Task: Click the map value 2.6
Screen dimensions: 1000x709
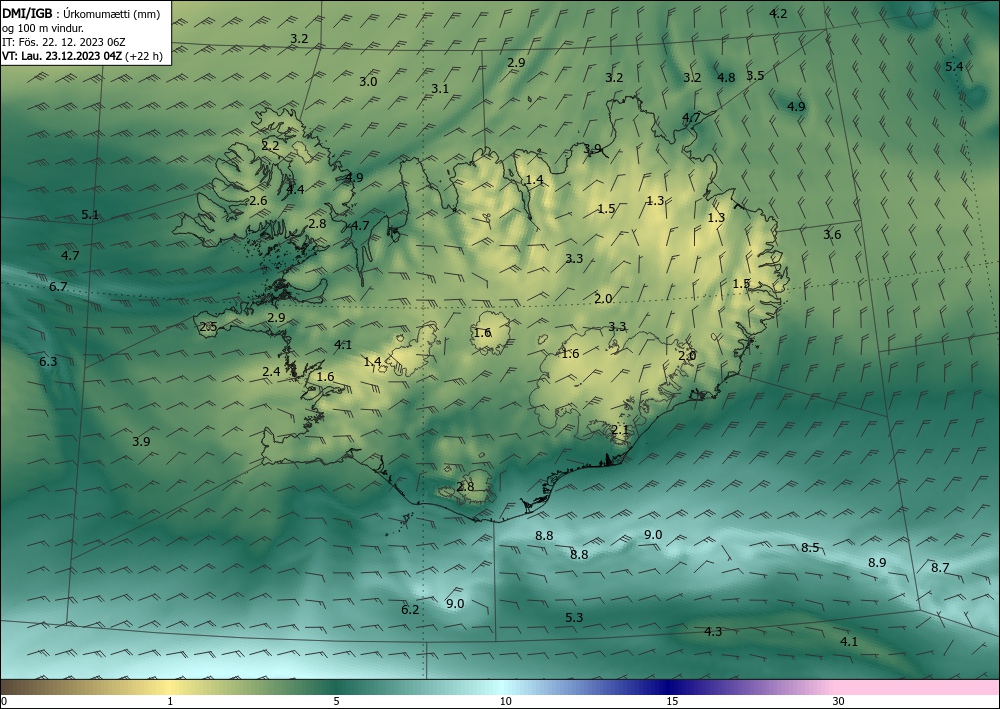Action: (258, 200)
